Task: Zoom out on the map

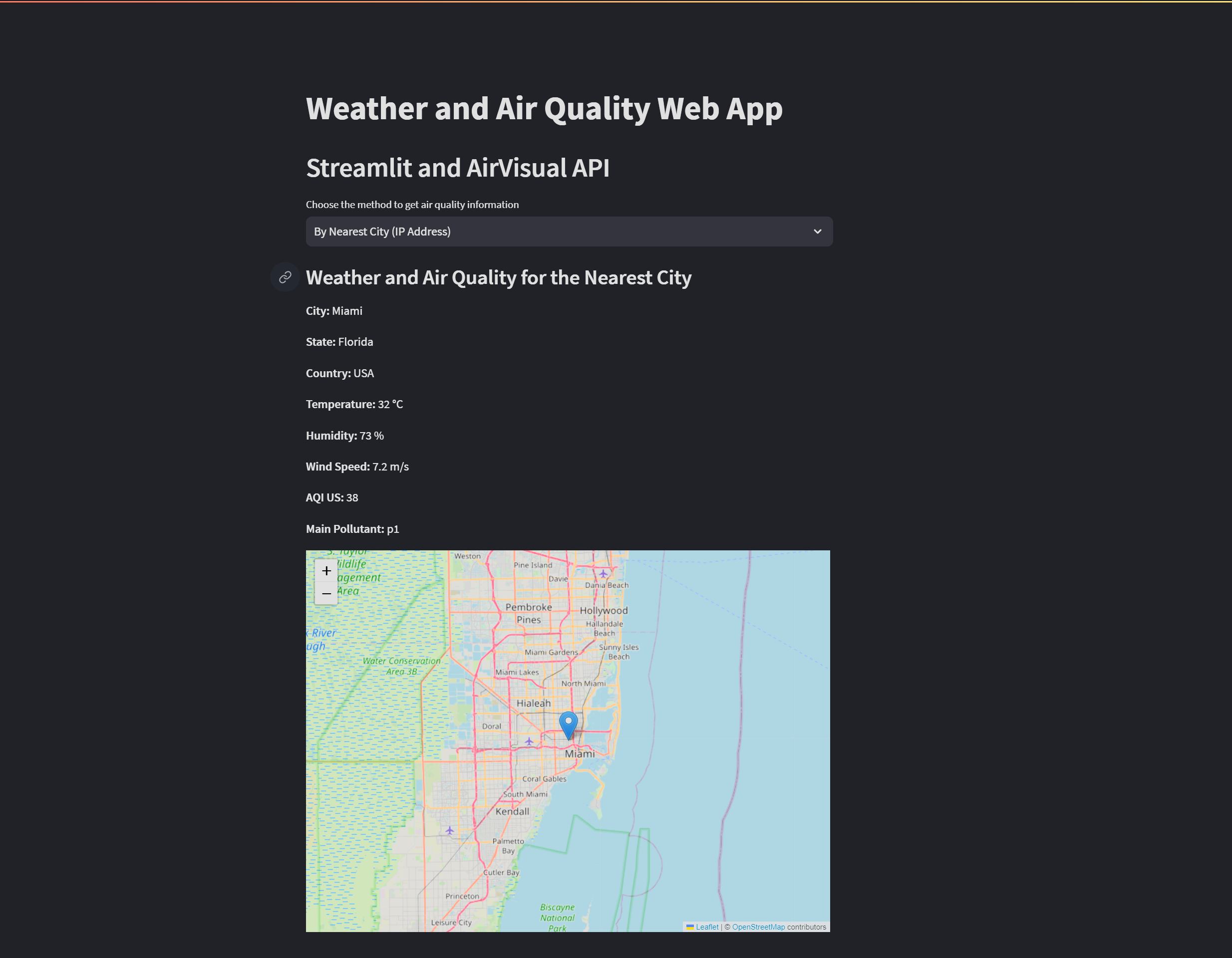Action: click(x=326, y=593)
